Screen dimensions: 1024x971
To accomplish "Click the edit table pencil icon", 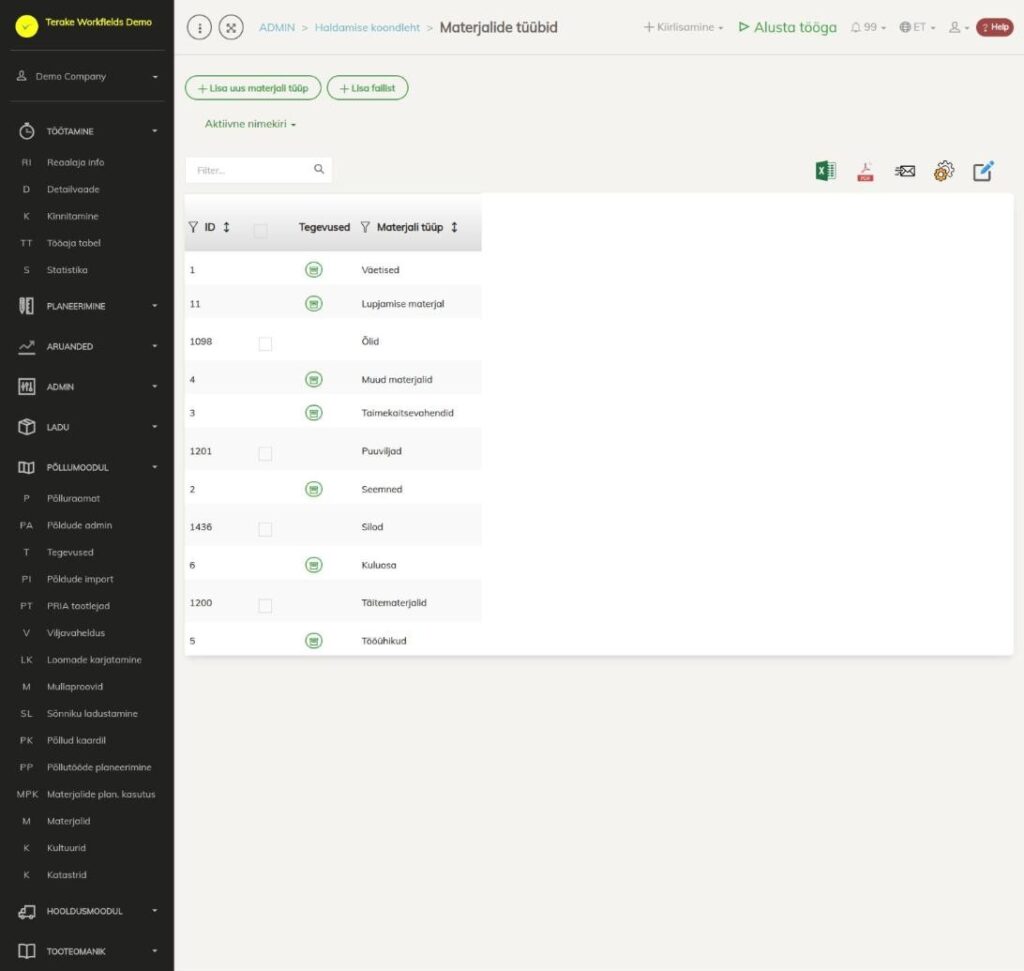I will pyautogui.click(x=984, y=171).
